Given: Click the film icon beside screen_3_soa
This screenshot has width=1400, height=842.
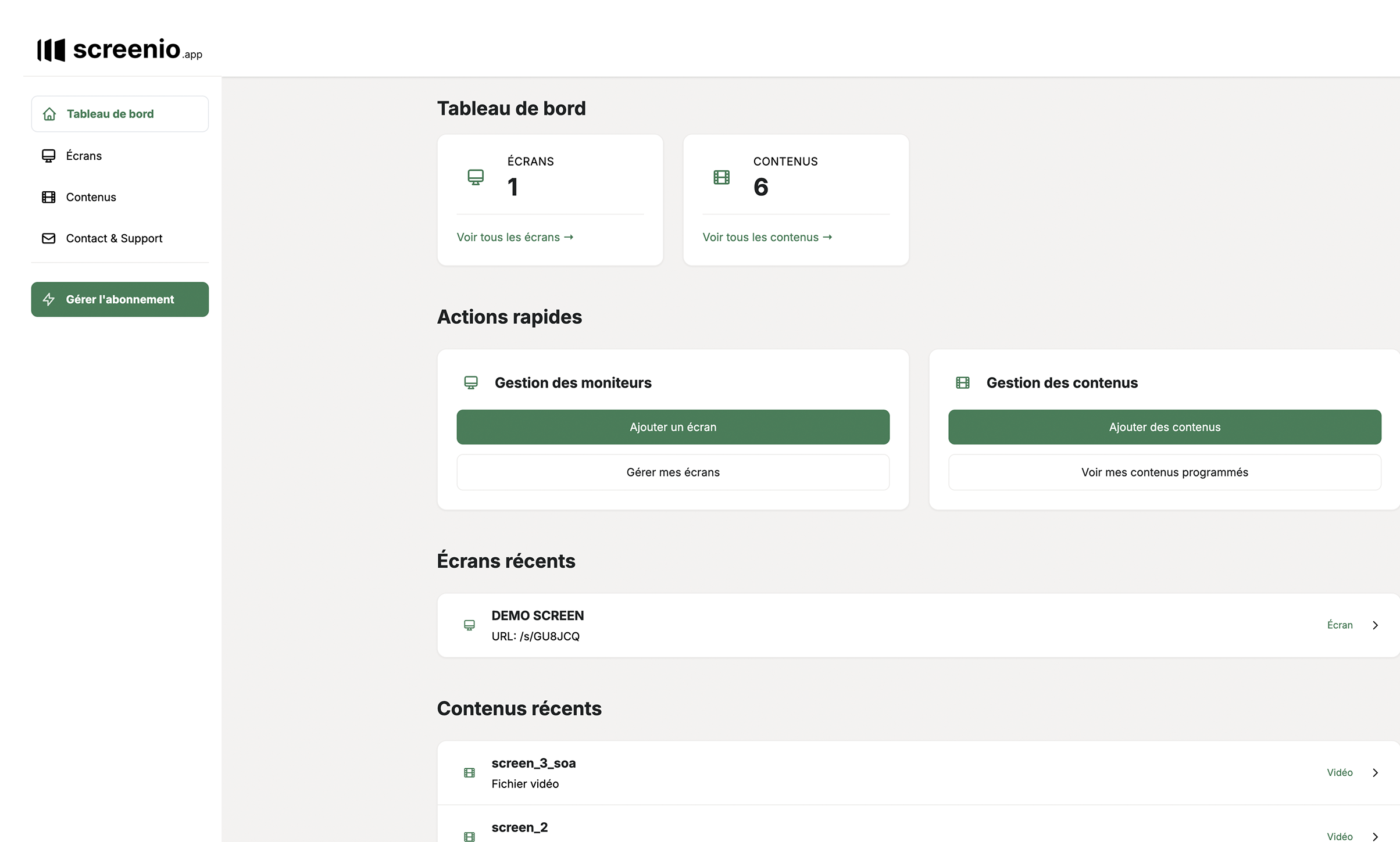Looking at the screenshot, I should 469,773.
